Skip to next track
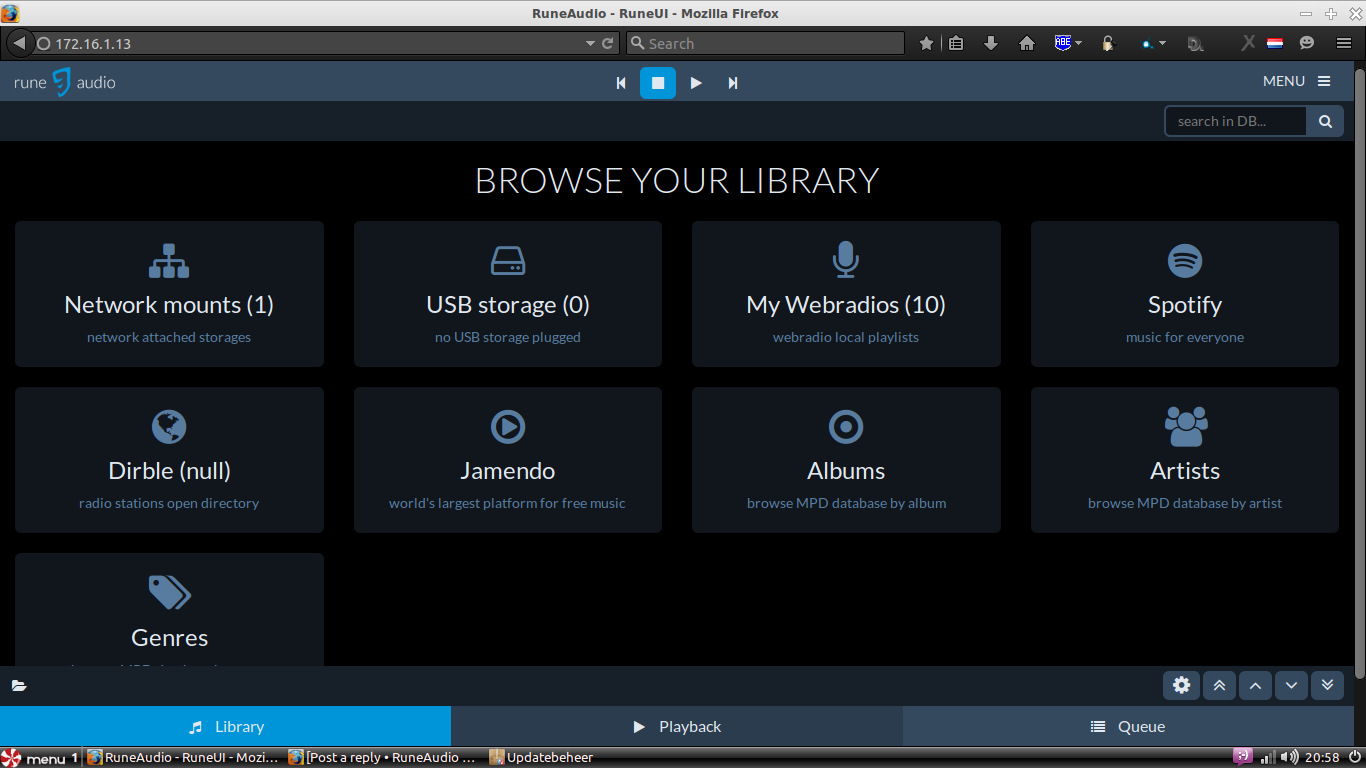Screen dimensions: 1366x768 pyautogui.click(x=733, y=83)
